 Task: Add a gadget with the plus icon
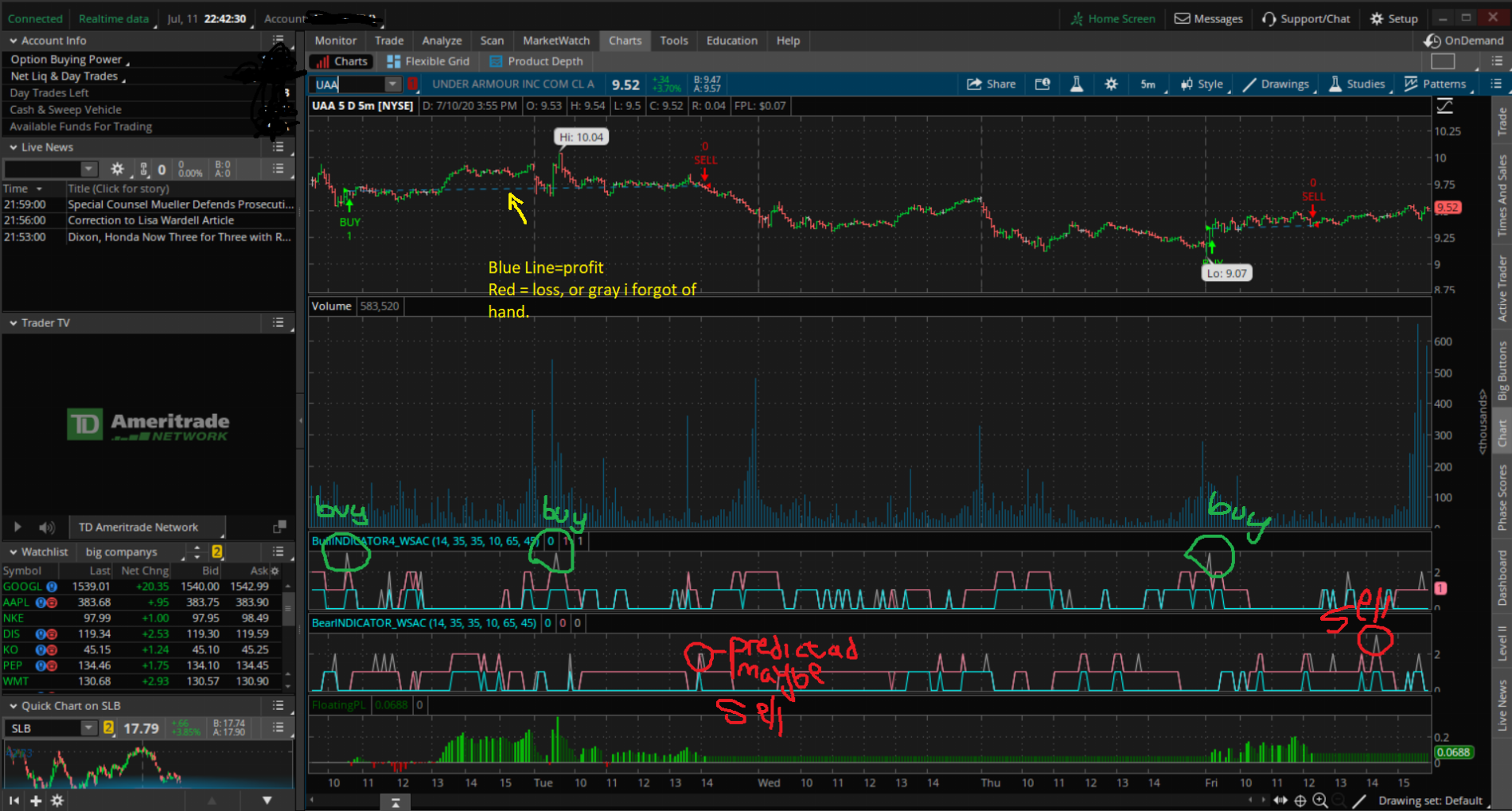pos(36,801)
